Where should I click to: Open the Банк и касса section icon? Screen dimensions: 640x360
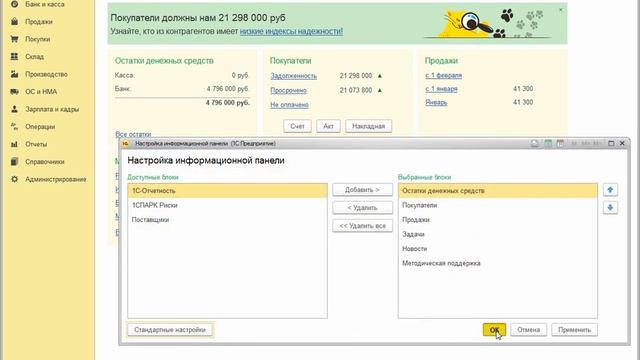(x=14, y=4)
